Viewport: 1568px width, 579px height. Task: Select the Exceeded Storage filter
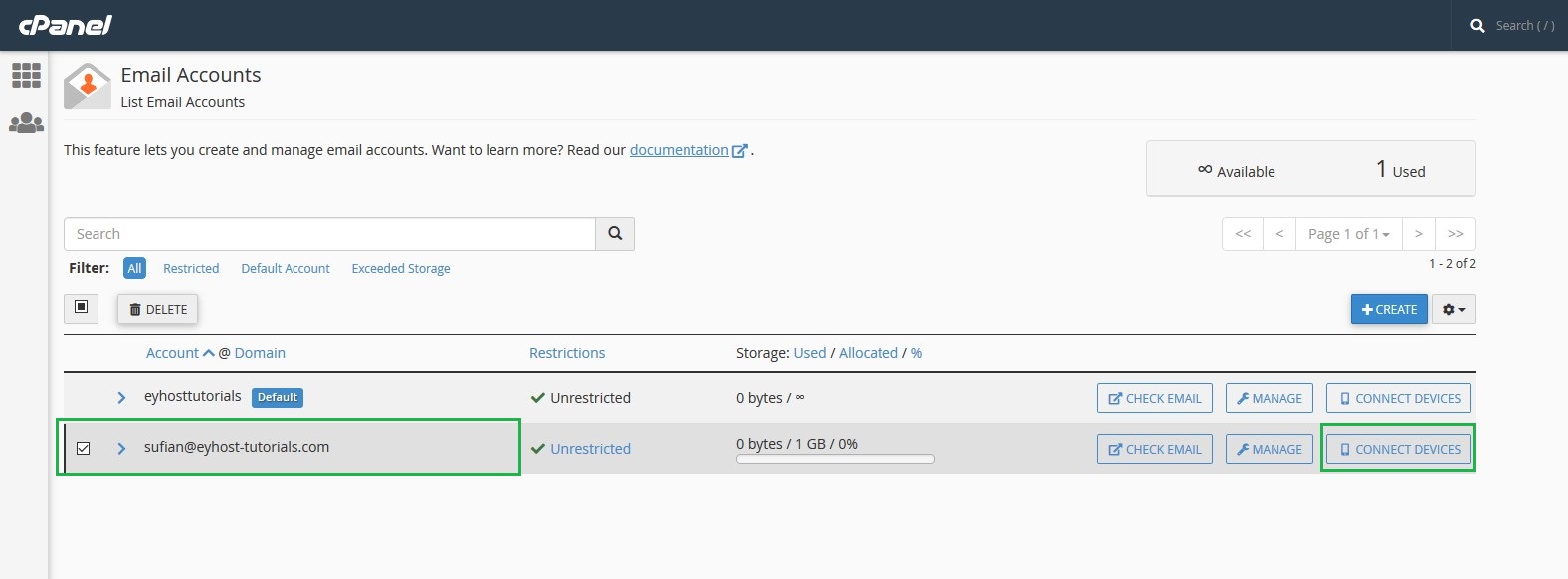coord(401,269)
